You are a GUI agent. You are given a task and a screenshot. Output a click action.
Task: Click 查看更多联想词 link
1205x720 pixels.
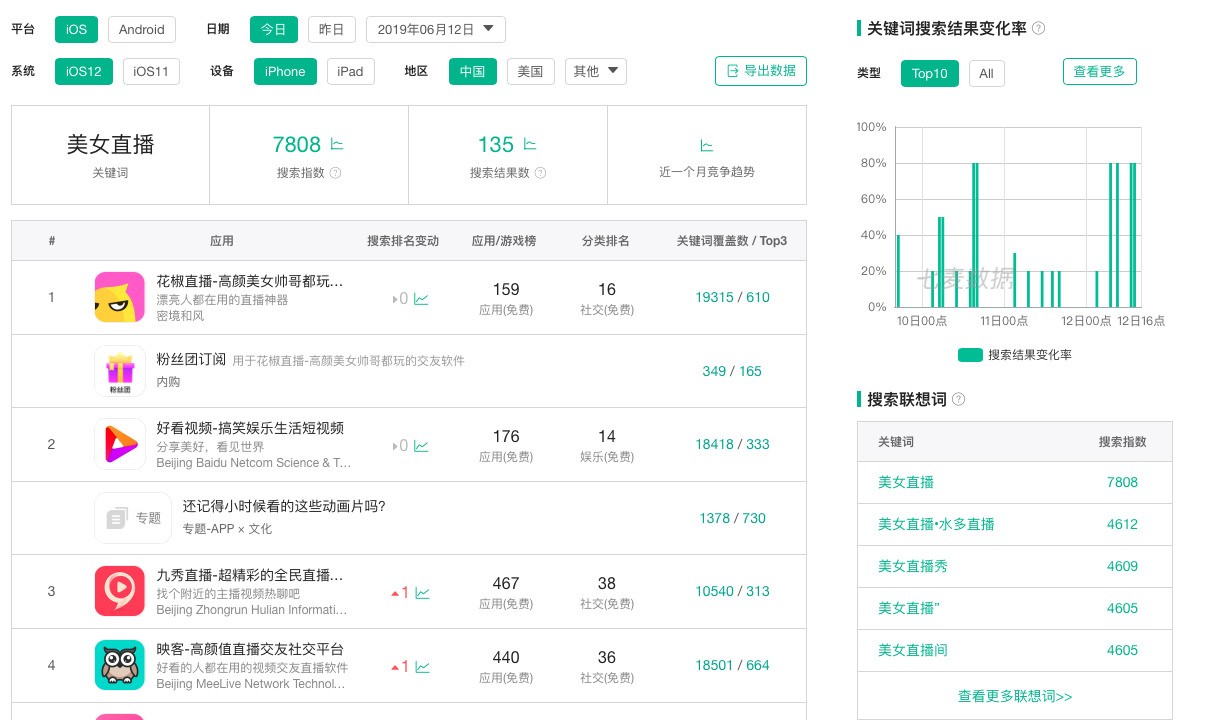click(1014, 696)
